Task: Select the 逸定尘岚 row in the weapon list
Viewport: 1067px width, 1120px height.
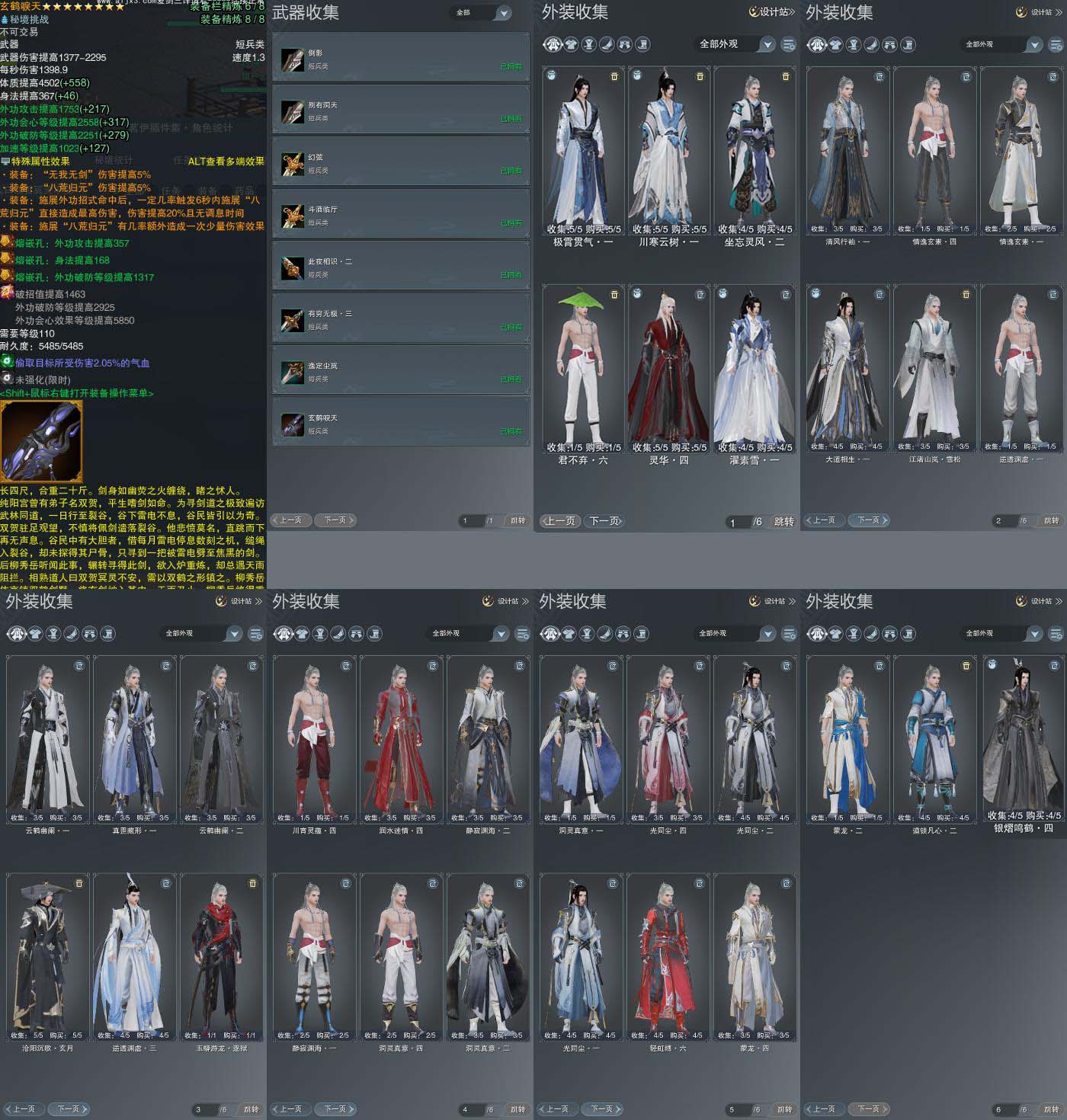Action: point(401,371)
